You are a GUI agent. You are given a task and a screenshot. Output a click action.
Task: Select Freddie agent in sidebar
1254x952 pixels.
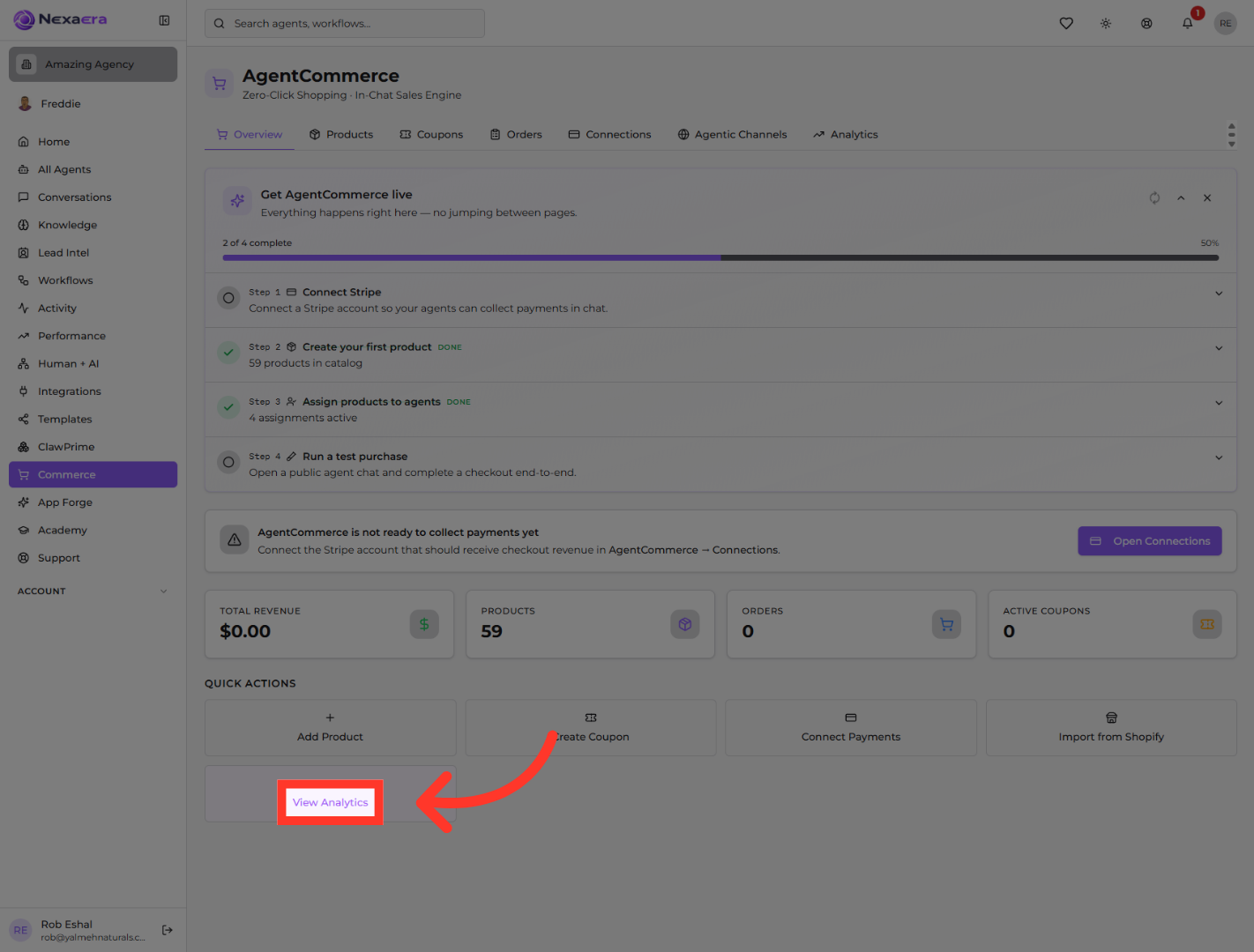coord(93,104)
